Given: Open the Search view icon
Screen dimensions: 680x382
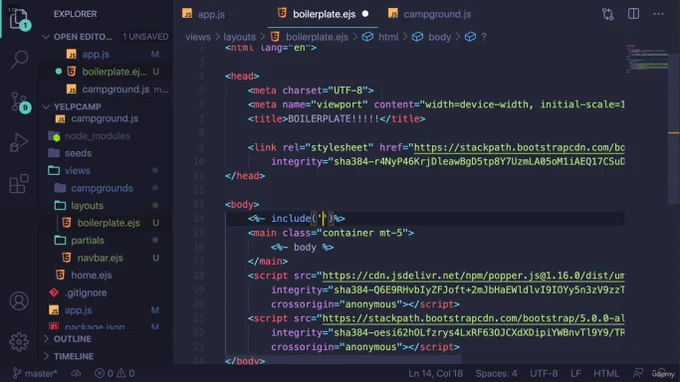Looking at the screenshot, I should click(19, 59).
